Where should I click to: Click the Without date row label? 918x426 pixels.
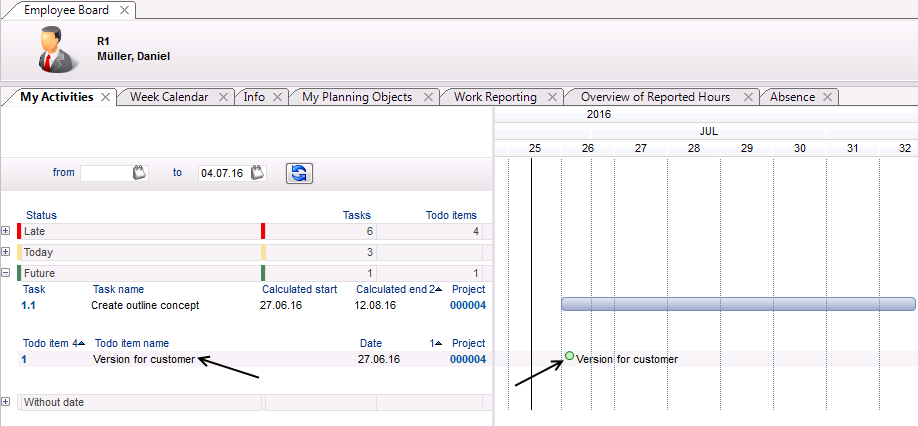click(54, 403)
